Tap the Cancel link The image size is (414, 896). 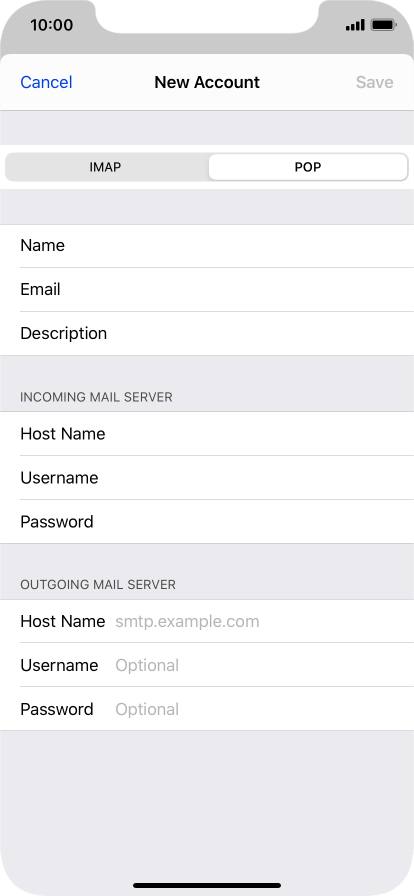tap(46, 82)
